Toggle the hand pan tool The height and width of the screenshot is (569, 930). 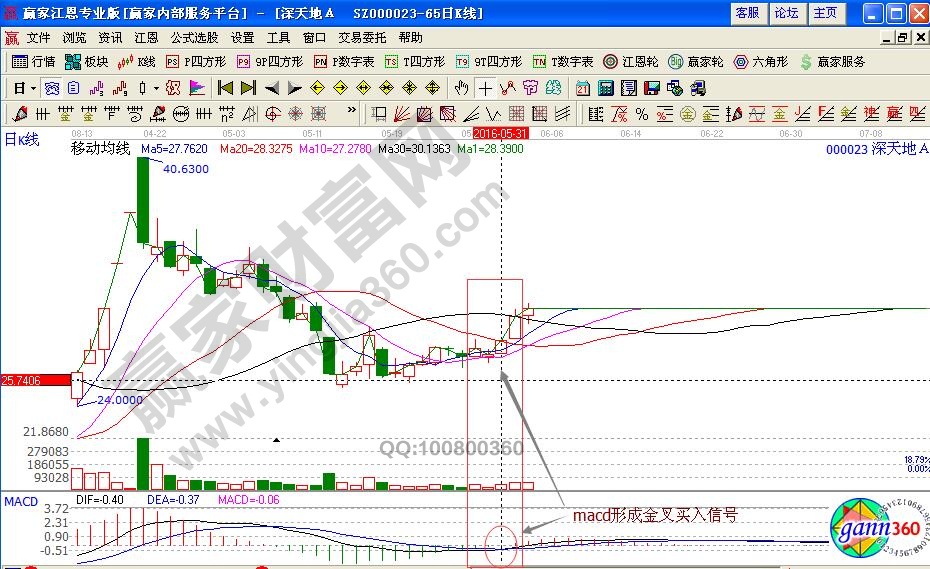pos(462,88)
